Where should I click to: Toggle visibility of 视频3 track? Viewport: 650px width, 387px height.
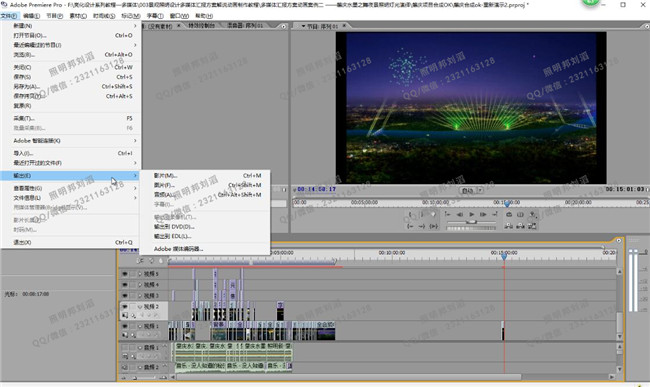click(x=124, y=295)
